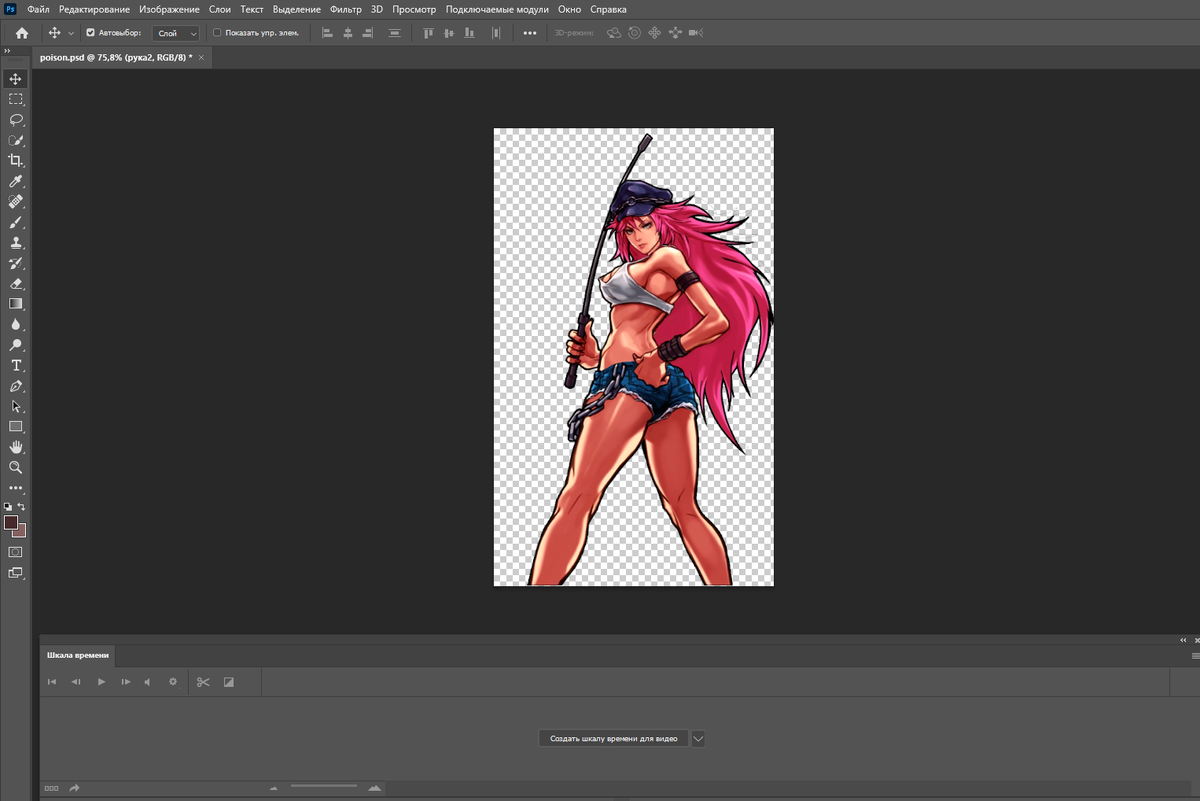This screenshot has width=1200, height=801.
Task: Align right edges in options bar
Action: click(368, 33)
